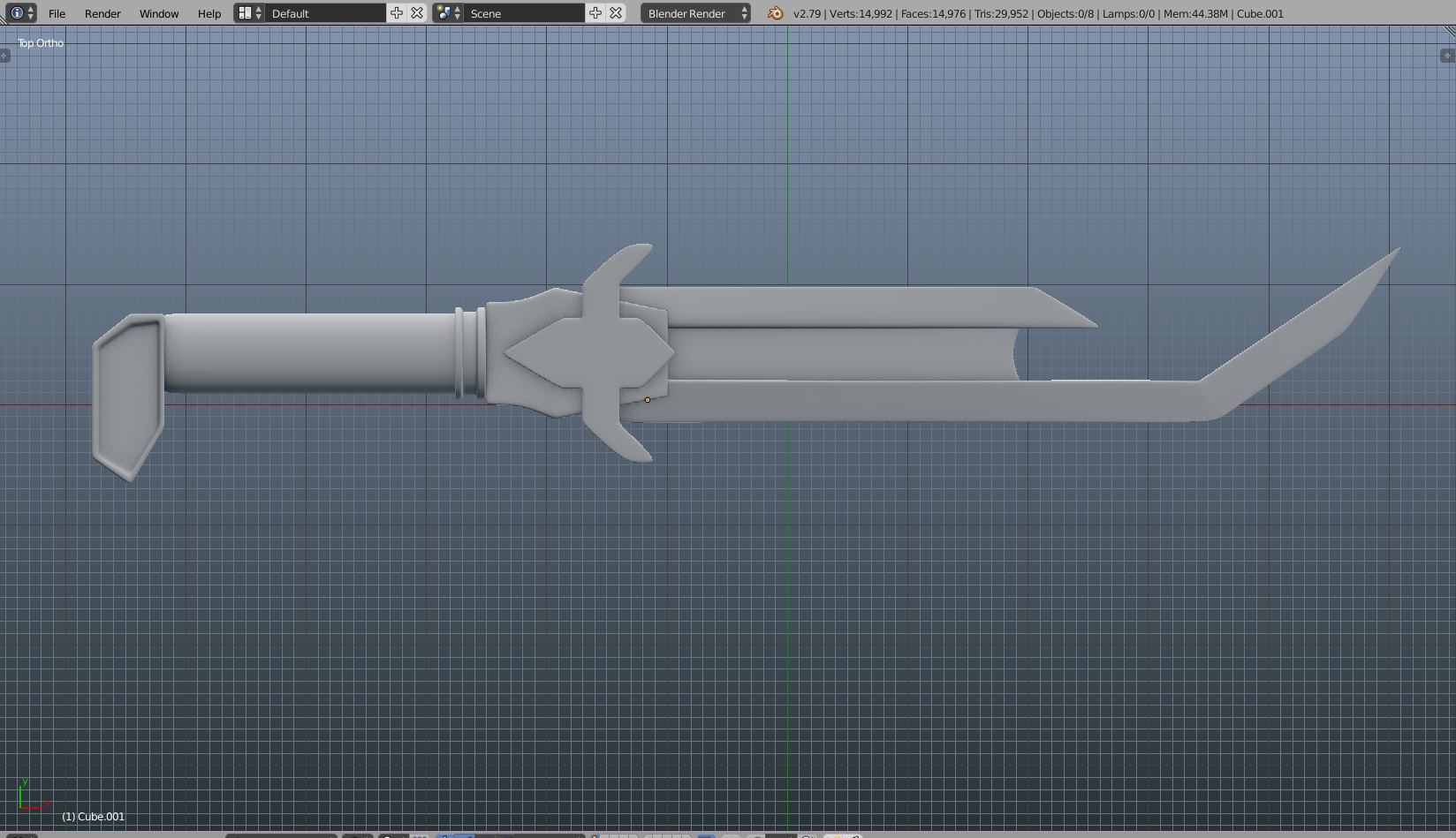Open the File menu
The image size is (1456, 838).
[57, 13]
